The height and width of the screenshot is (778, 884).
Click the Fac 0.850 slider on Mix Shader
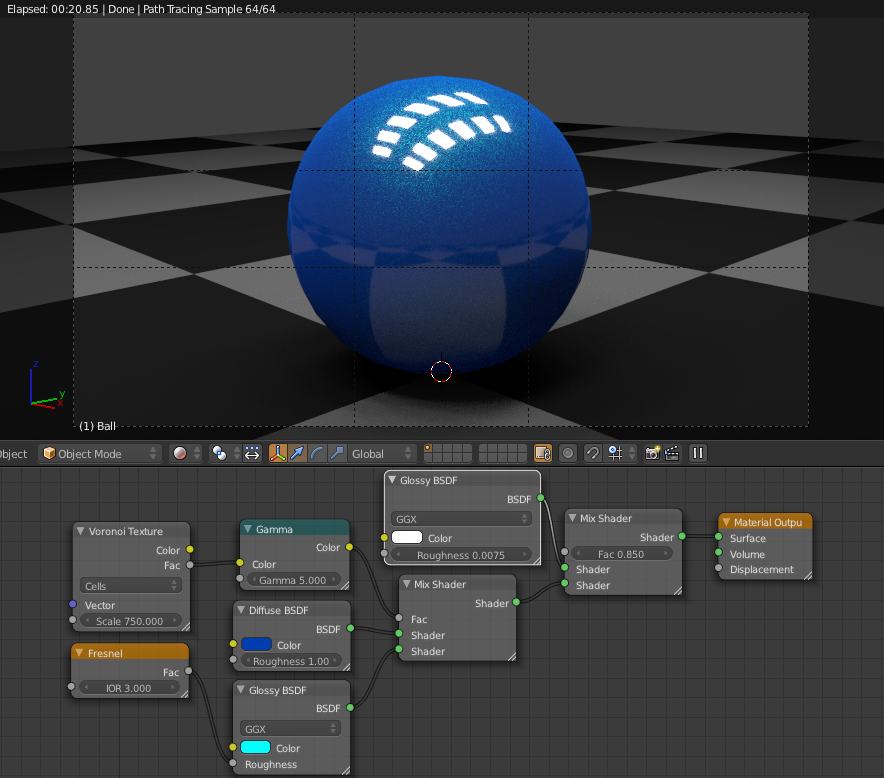[x=621, y=553]
